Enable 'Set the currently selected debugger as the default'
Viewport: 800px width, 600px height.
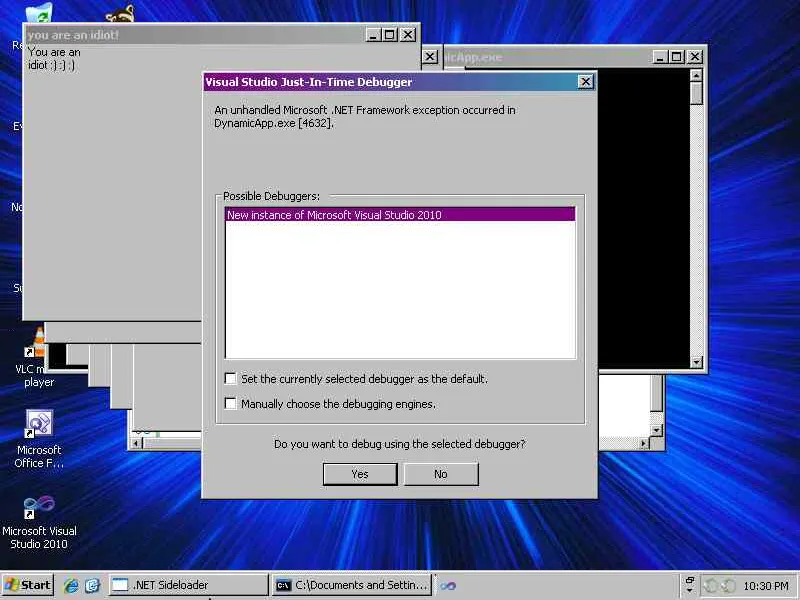[x=231, y=379]
